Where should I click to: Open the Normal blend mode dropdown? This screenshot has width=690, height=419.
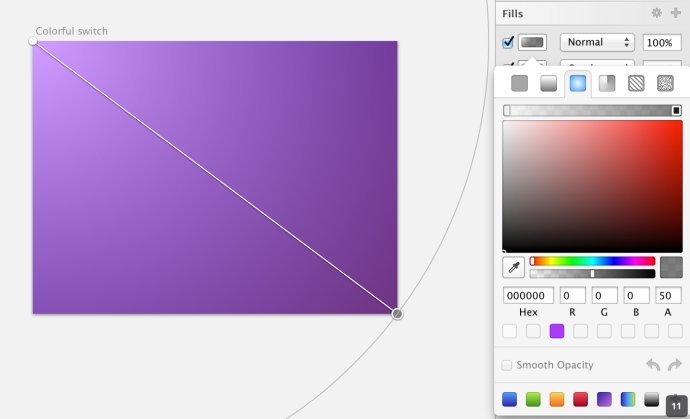(x=597, y=42)
